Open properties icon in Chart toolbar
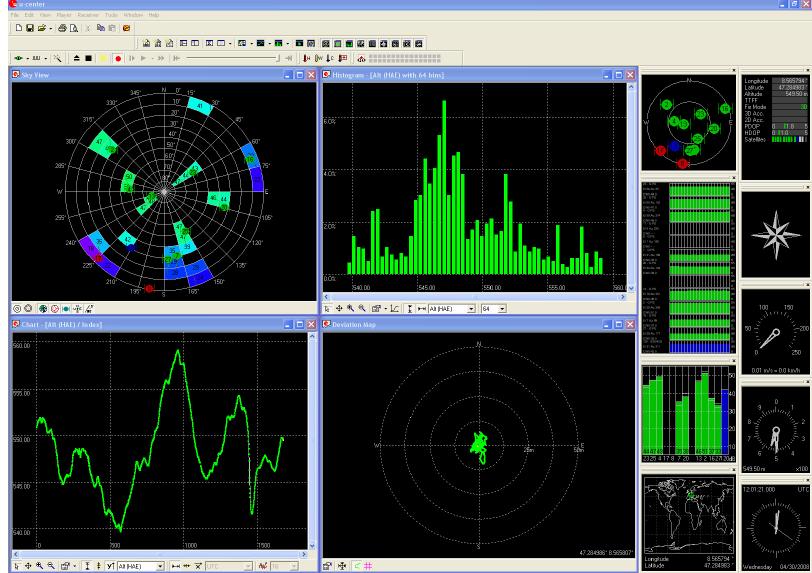Image resolution: width=812 pixels, height=573 pixels. click(x=65, y=566)
